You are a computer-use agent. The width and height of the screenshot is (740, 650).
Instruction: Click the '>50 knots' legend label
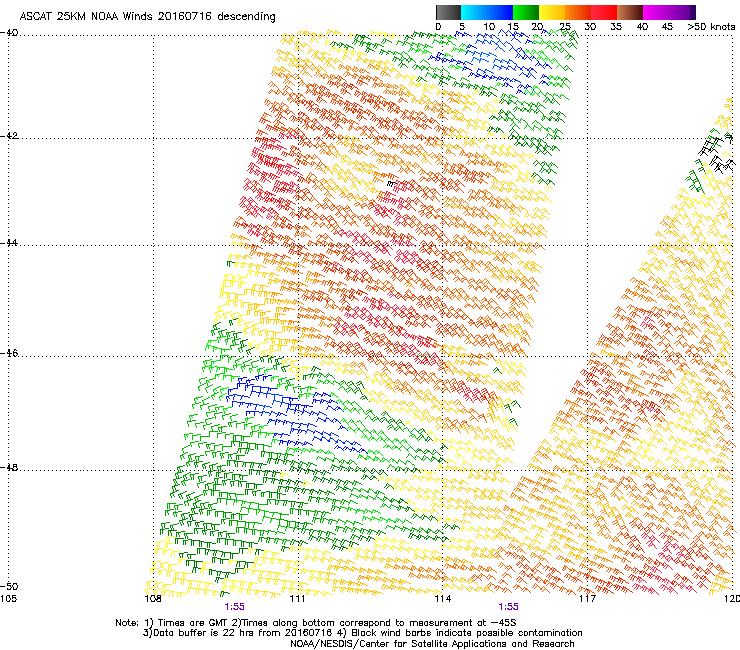pos(711,27)
